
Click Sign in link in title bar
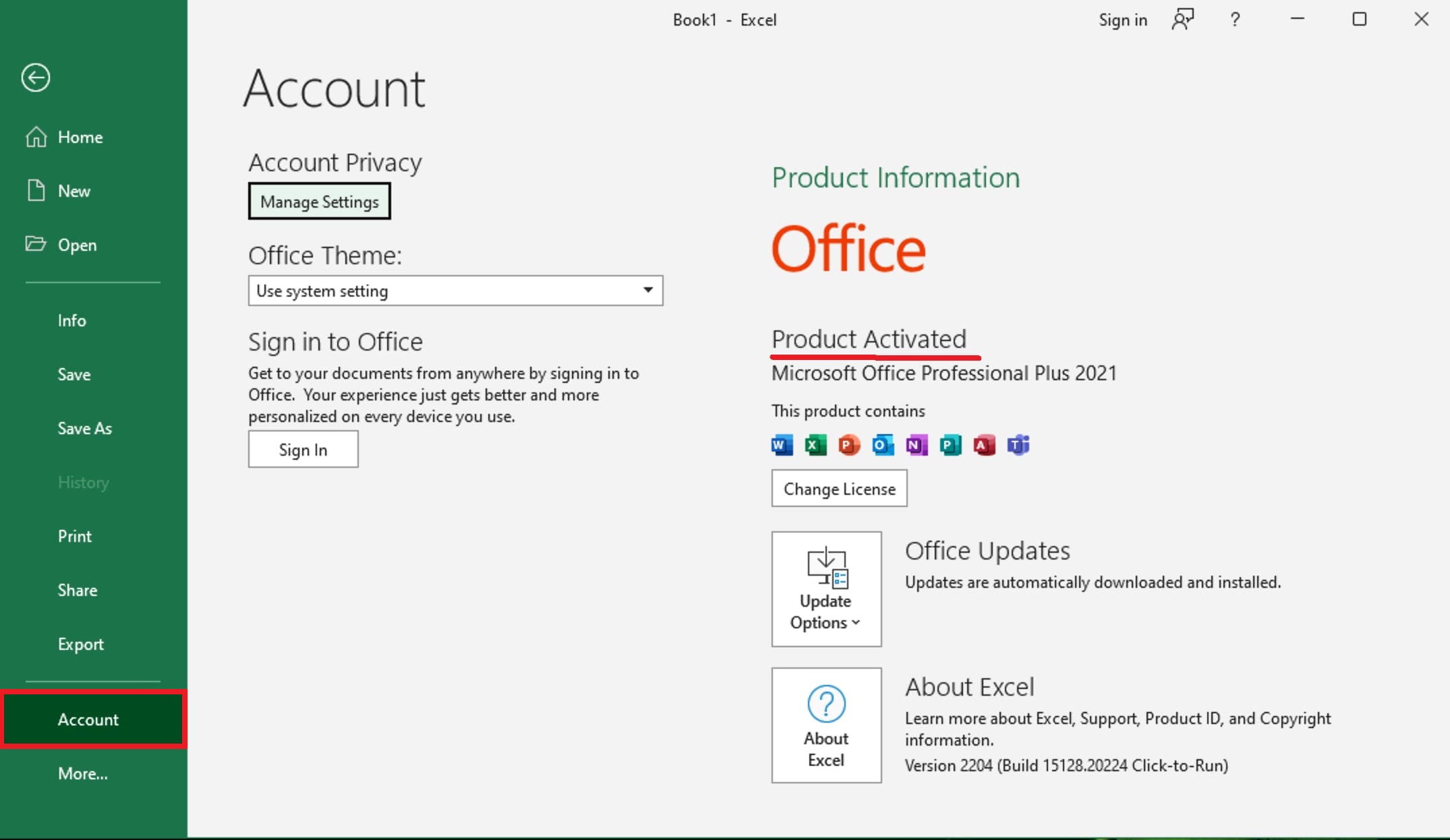1122,20
